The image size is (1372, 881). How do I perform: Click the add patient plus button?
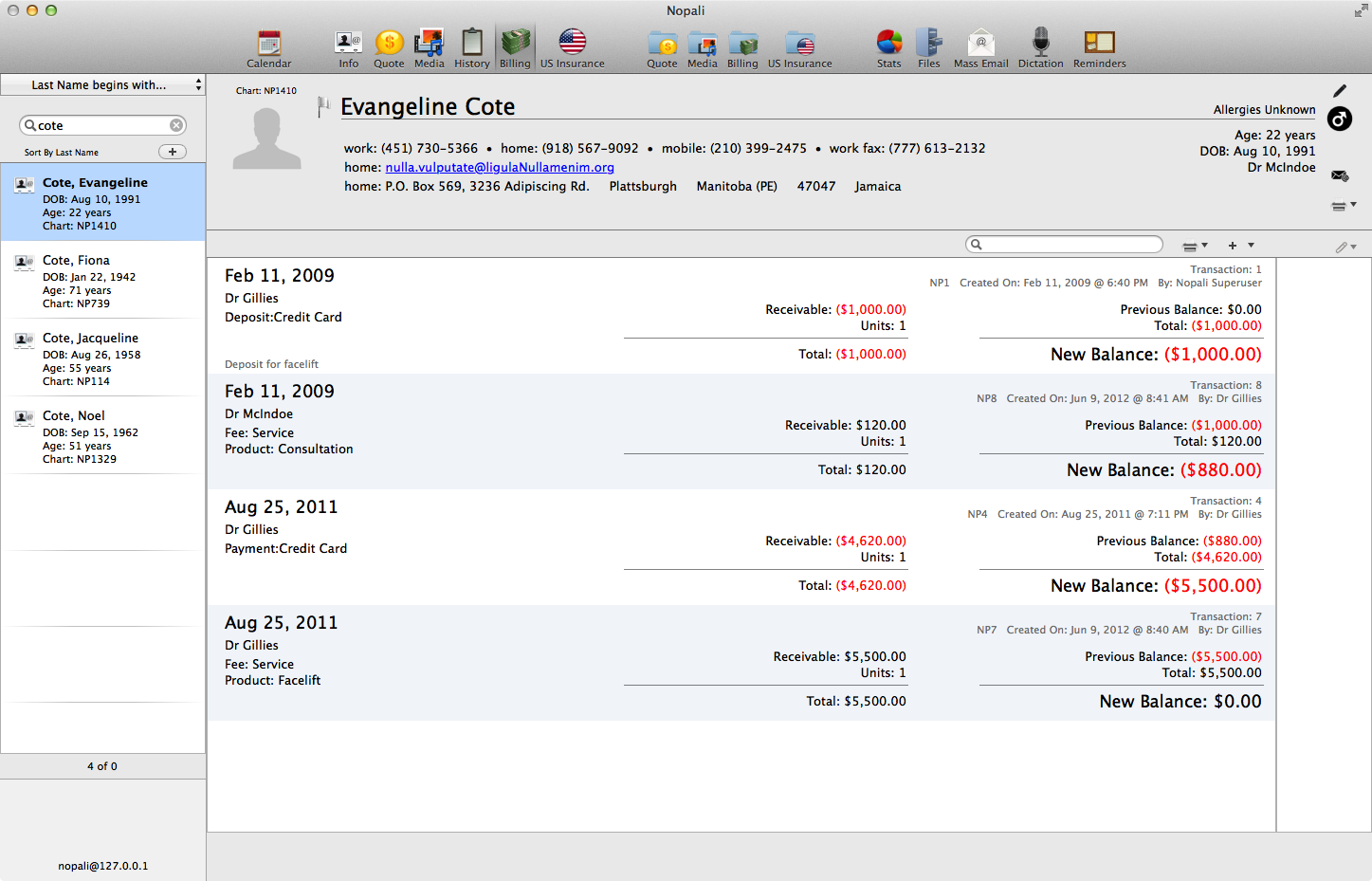[173, 152]
